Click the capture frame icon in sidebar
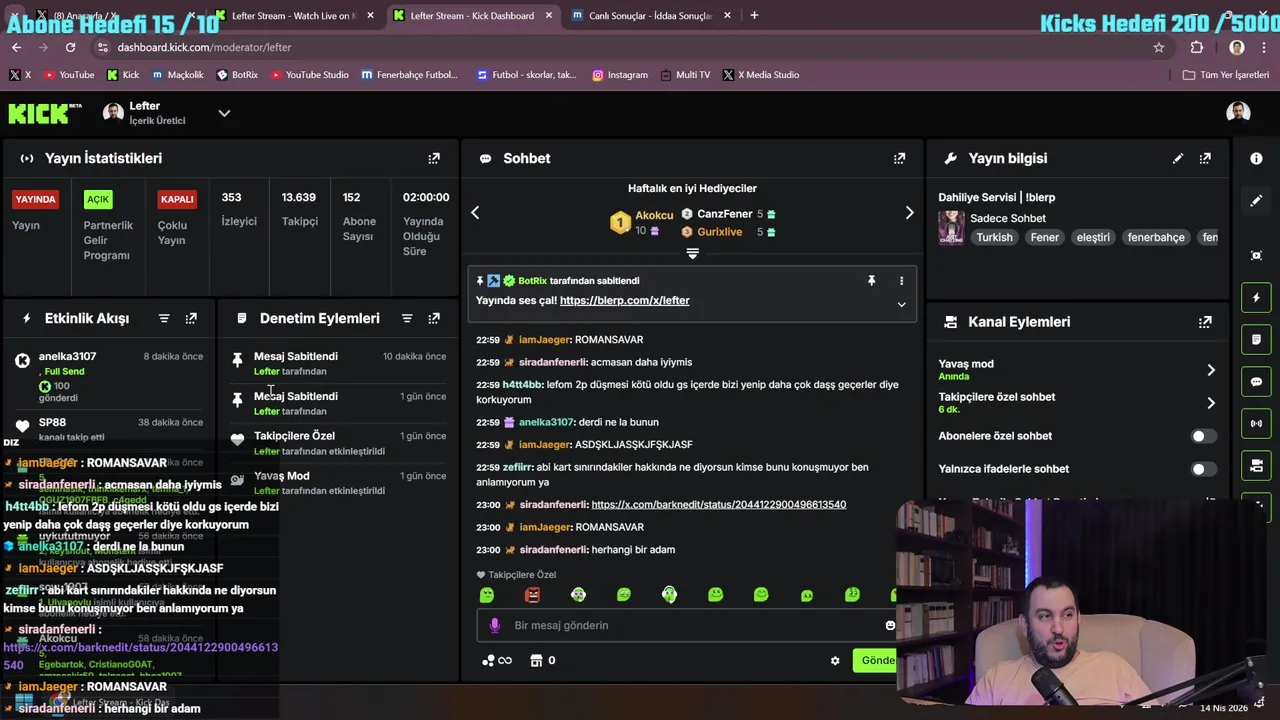The height and width of the screenshot is (720, 1280). pyautogui.click(x=1256, y=255)
